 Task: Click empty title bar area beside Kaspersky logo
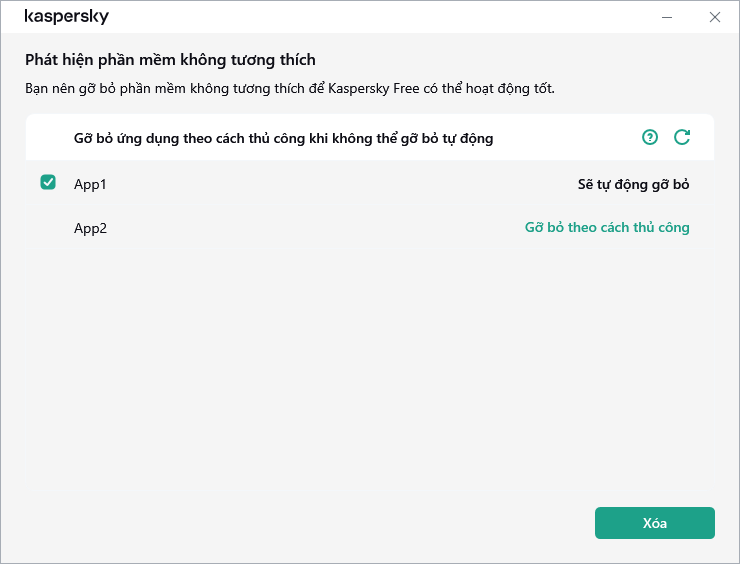pyautogui.click(x=380, y=17)
